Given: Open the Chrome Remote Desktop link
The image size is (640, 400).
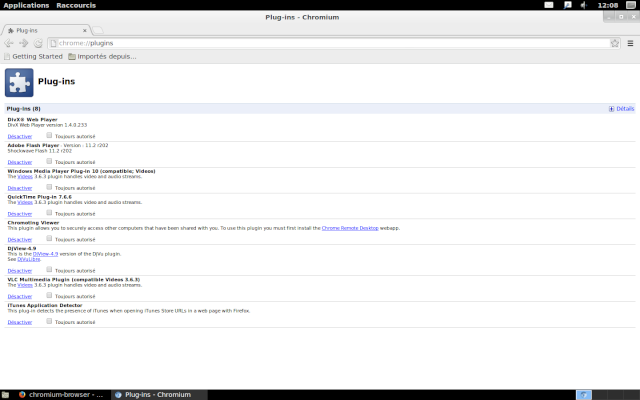Looking at the screenshot, I should (x=350, y=228).
